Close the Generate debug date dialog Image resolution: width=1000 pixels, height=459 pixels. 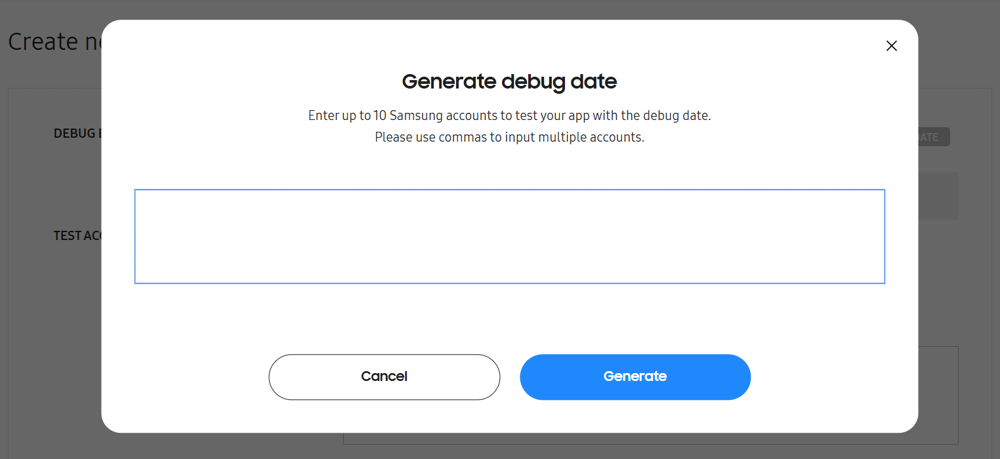pos(892,46)
